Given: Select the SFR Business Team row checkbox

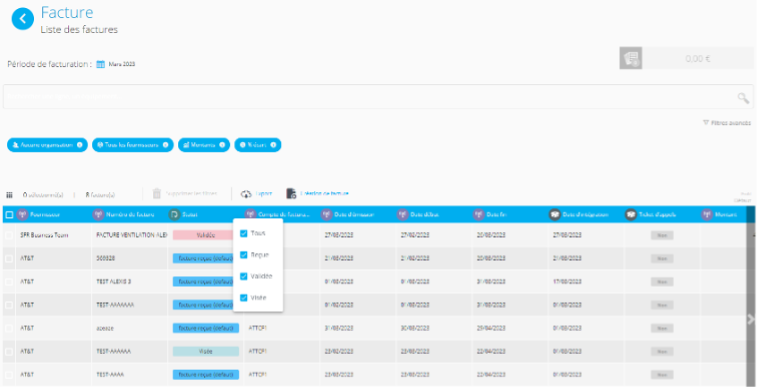Looking at the screenshot, I should pyautogui.click(x=9, y=235).
